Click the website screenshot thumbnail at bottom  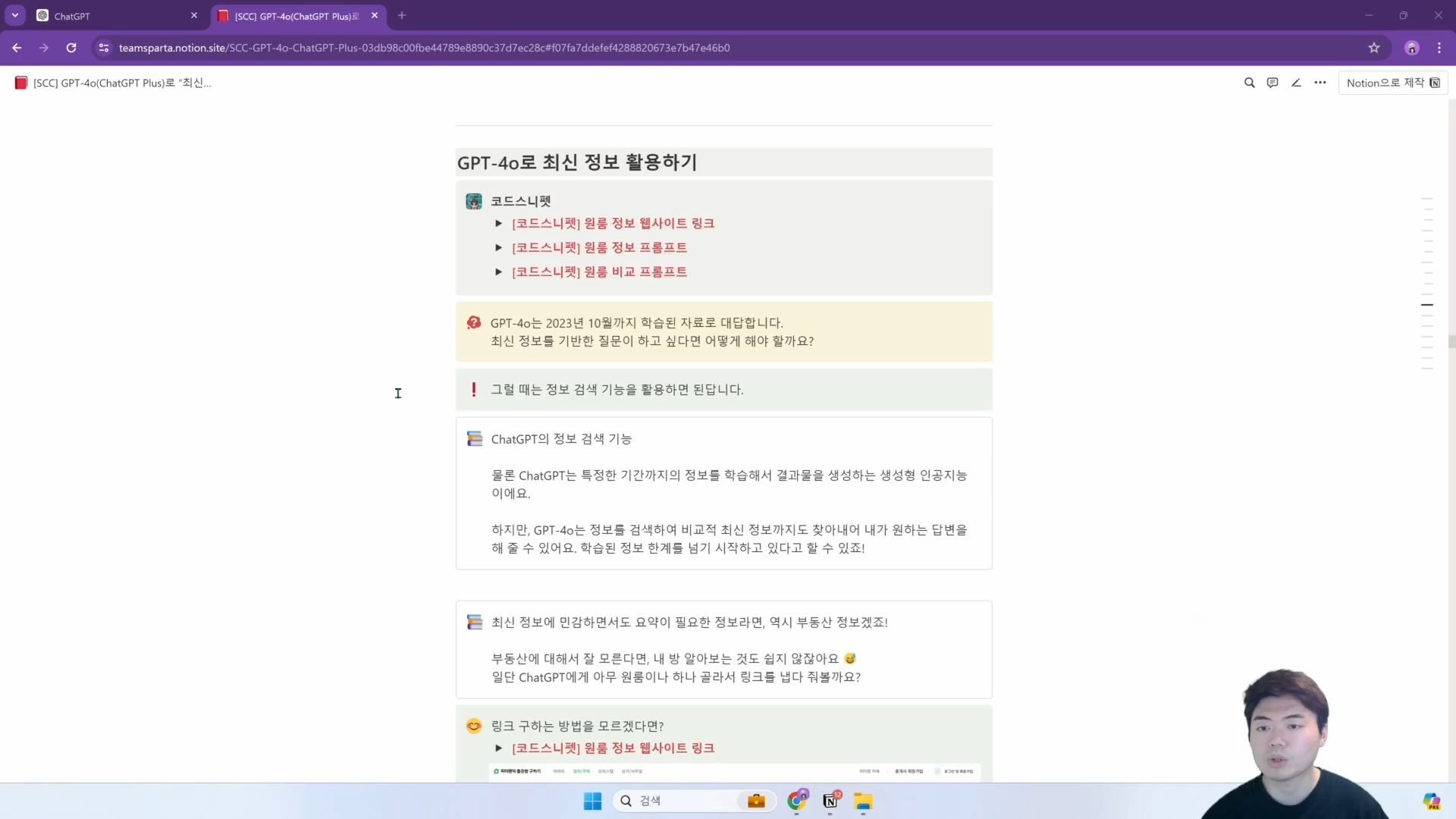pos(735,772)
